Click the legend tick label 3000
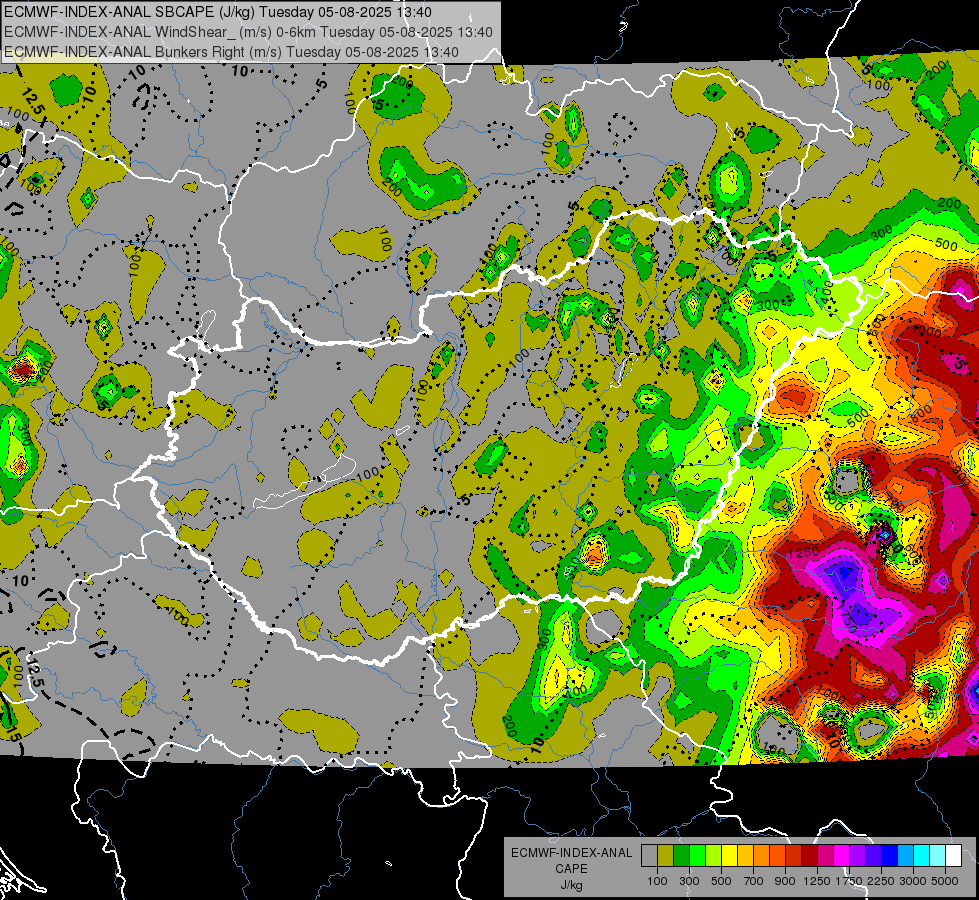This screenshot has width=979, height=900. pyautogui.click(x=913, y=881)
